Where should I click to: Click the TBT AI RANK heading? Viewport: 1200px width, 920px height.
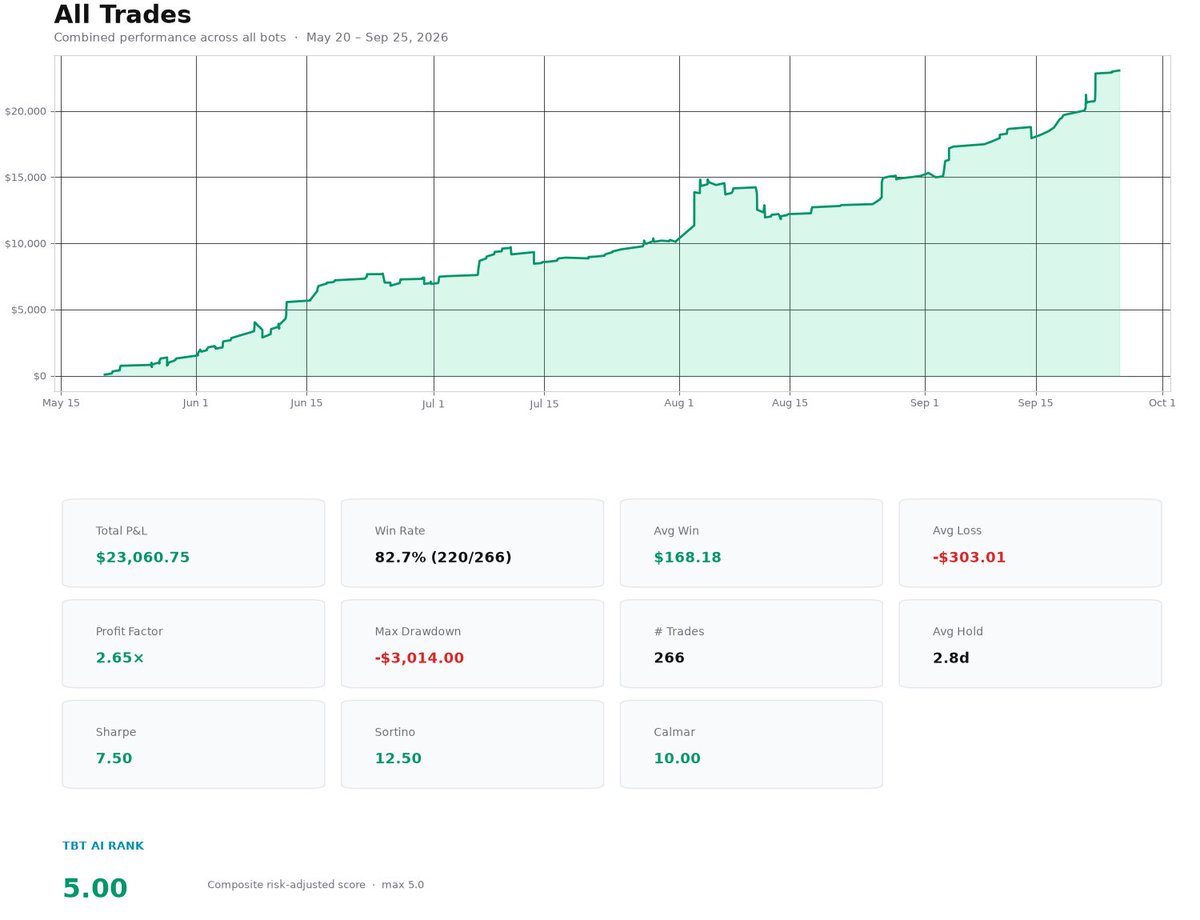tap(103, 845)
